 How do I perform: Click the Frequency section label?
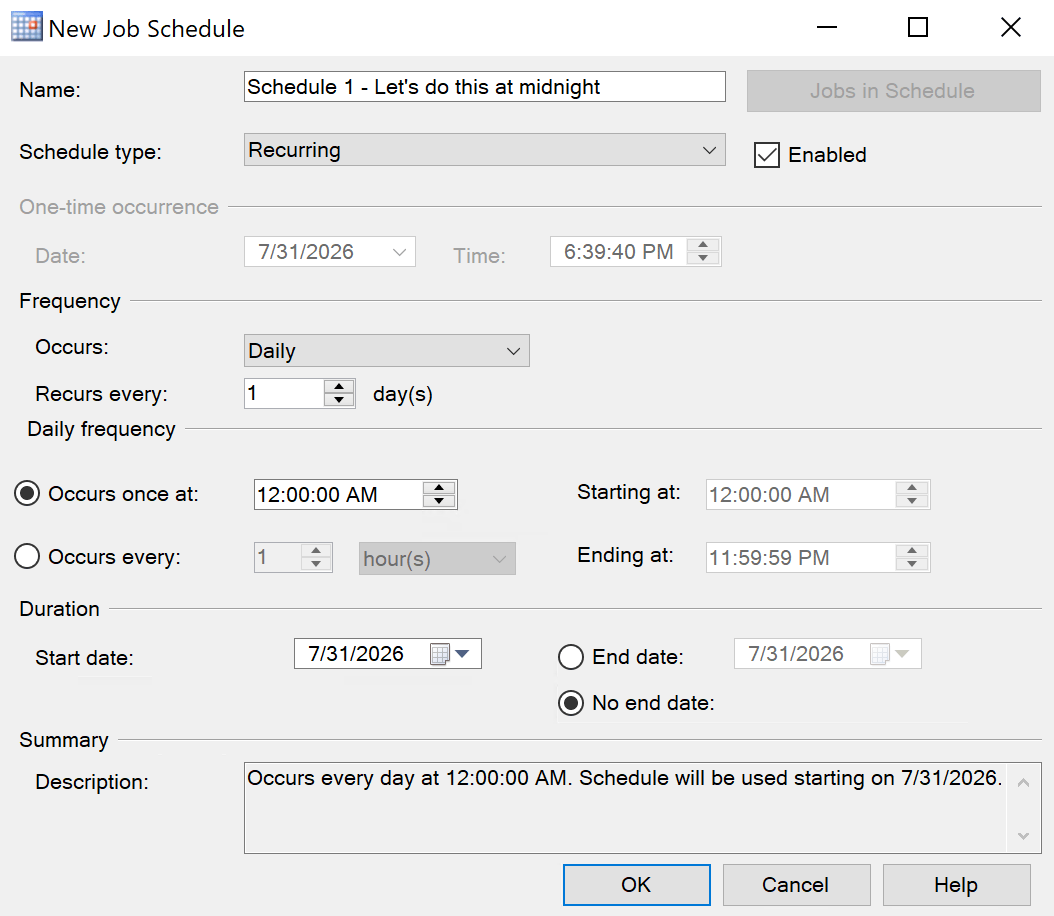pos(70,301)
